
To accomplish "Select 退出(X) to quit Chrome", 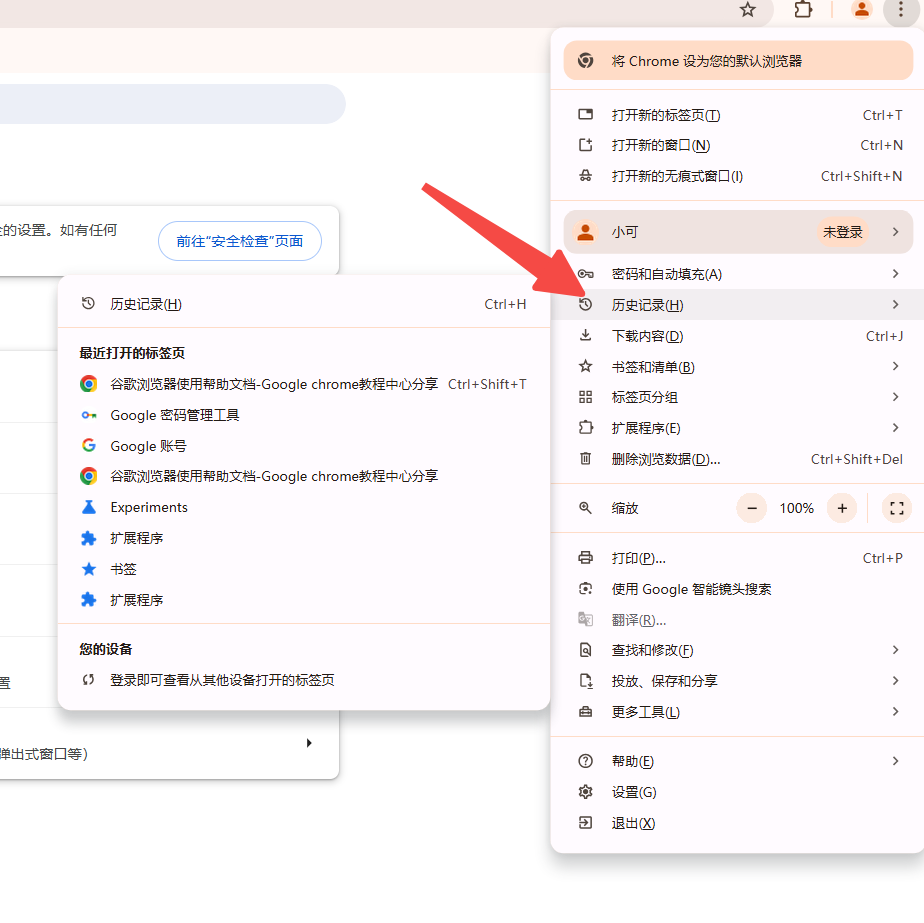I will 738,823.
